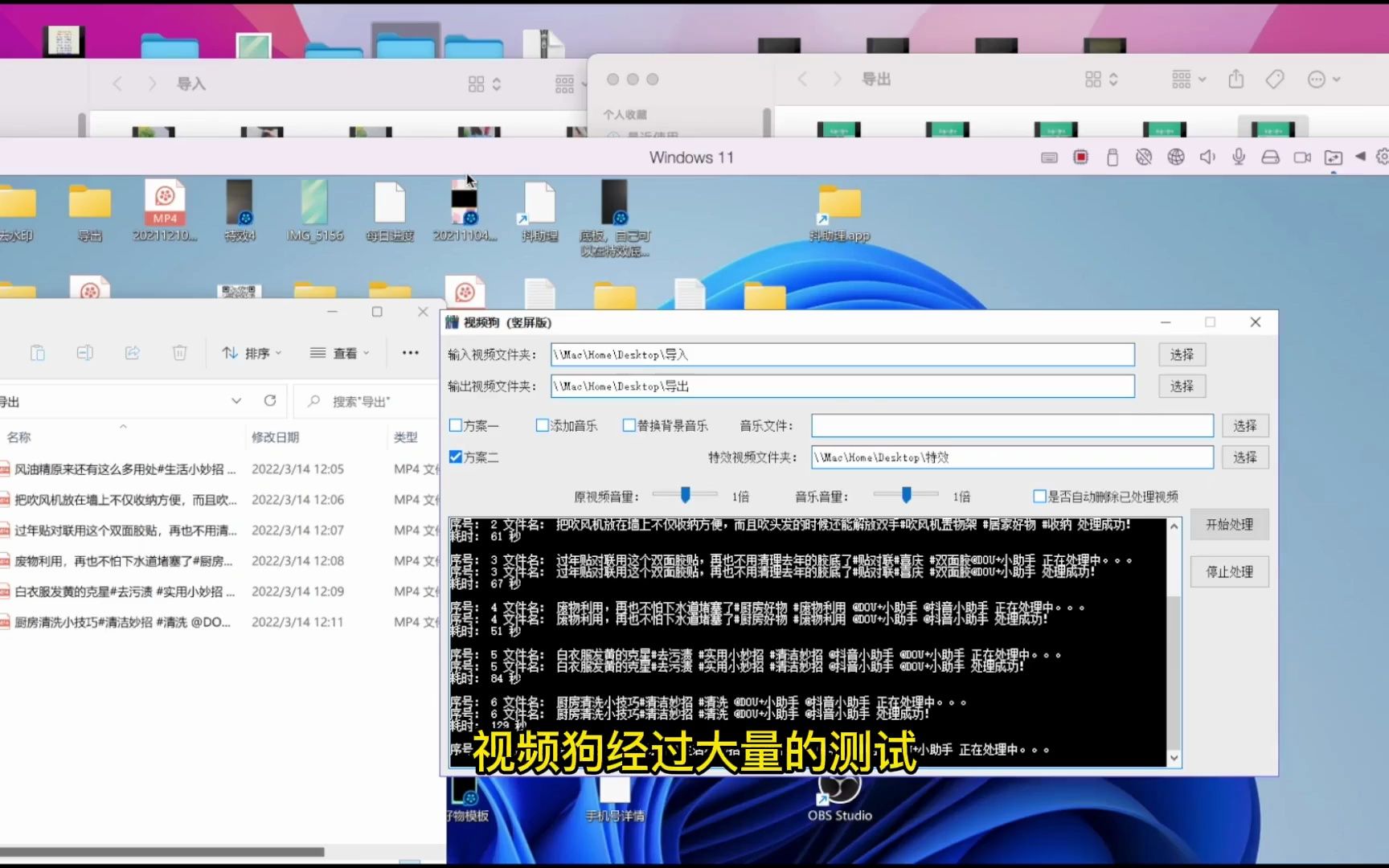Click the Explorer address bar refresh icon
The height and width of the screenshot is (868, 1389).
[x=270, y=400]
